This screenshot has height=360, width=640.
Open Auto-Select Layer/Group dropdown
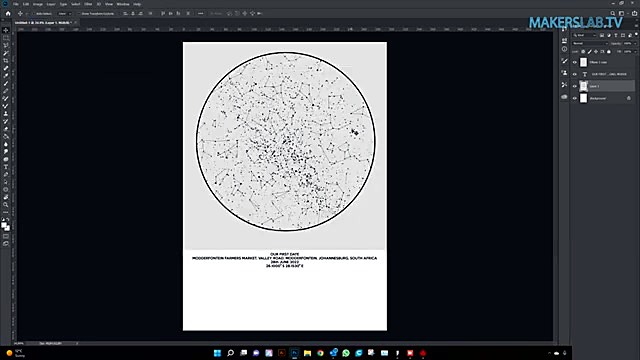pos(64,13)
